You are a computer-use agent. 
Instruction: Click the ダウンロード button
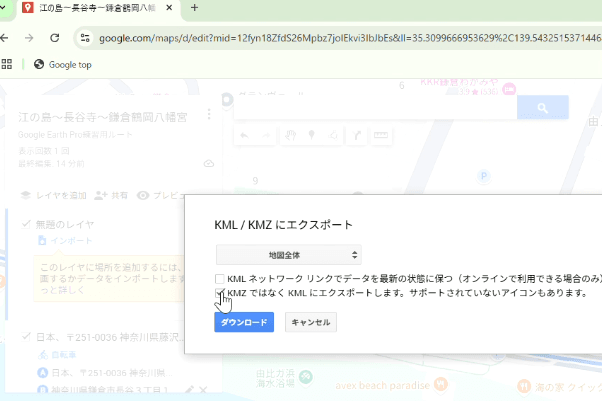tap(244, 322)
